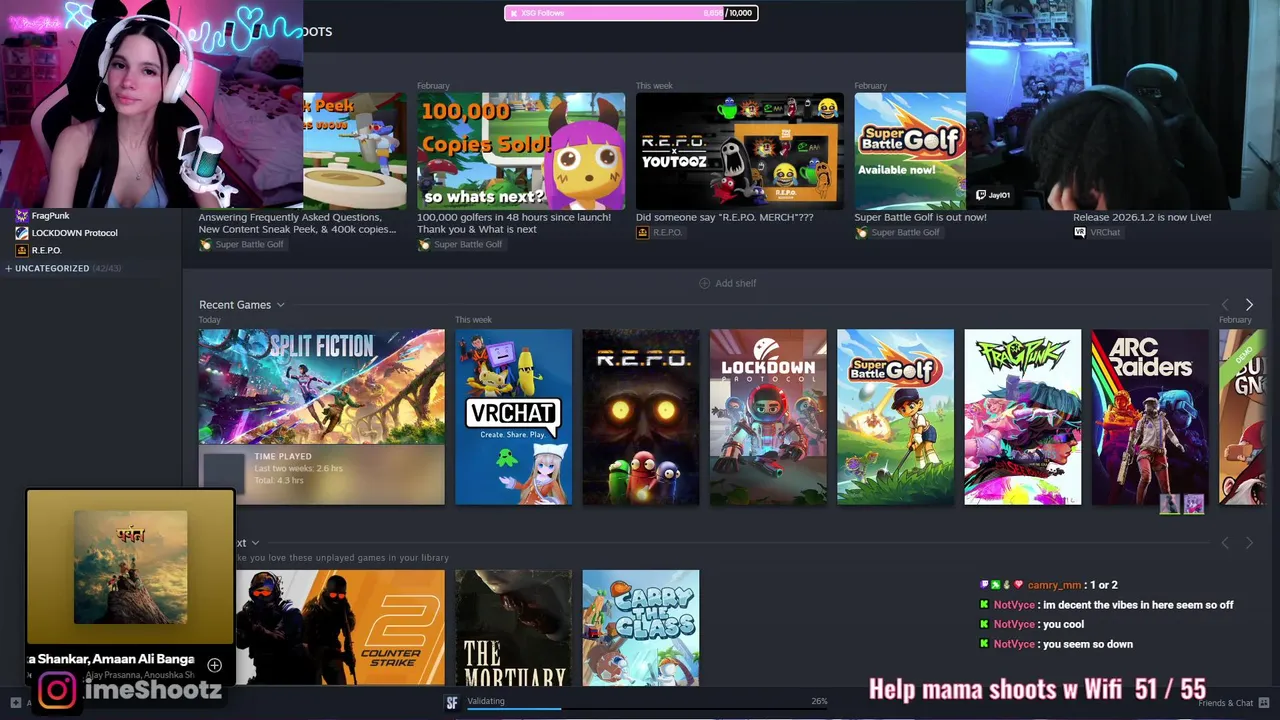Open the R.E.P.O. game cover in Recent Games

click(641, 417)
